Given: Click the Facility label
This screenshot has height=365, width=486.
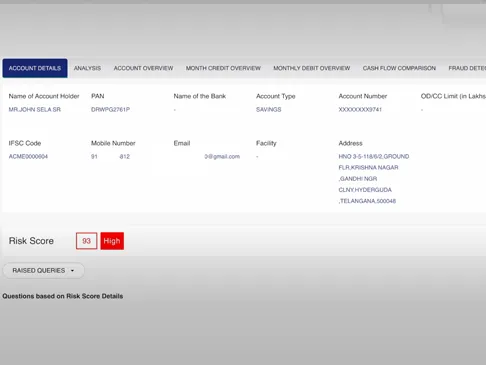Looking at the screenshot, I should [266, 143].
